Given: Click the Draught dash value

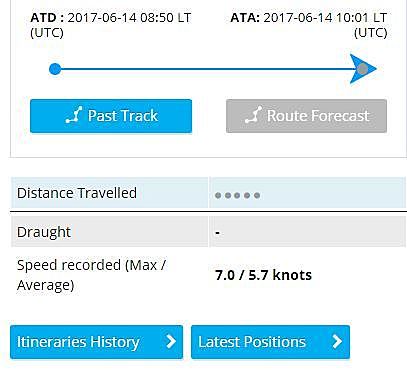Looking at the screenshot, I should [217, 233].
